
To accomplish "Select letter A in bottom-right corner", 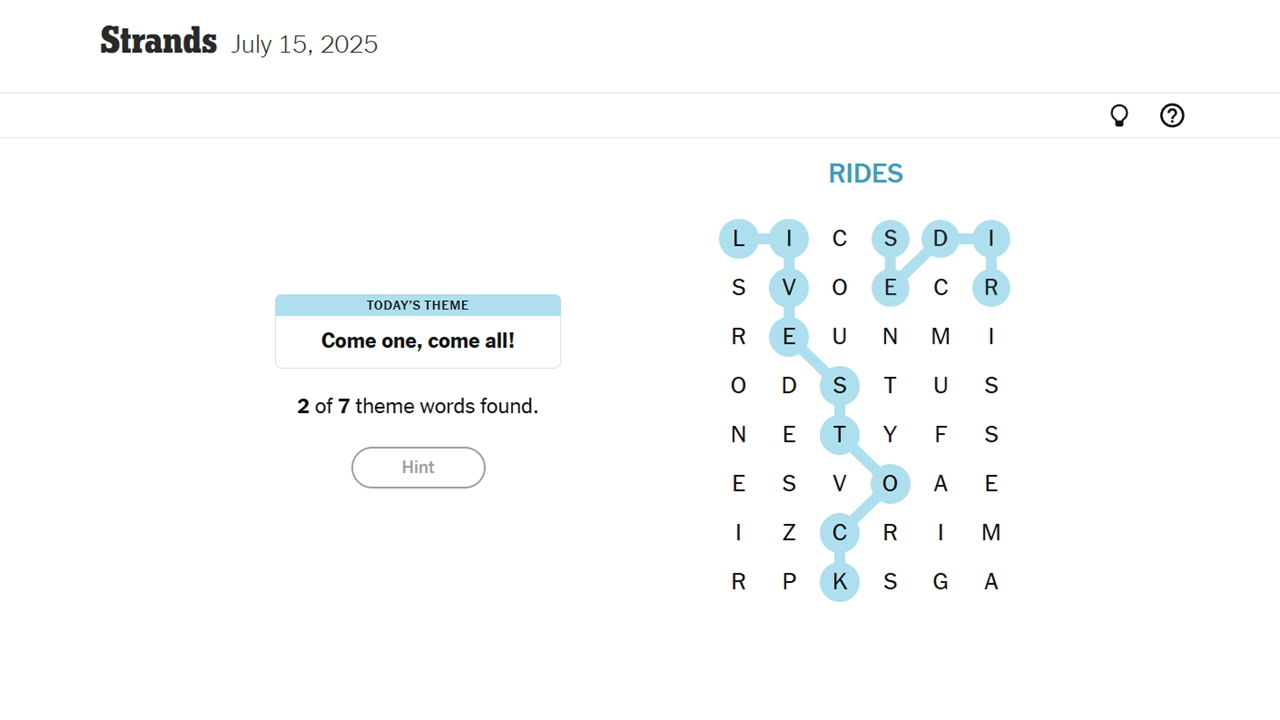I will coord(991,582).
